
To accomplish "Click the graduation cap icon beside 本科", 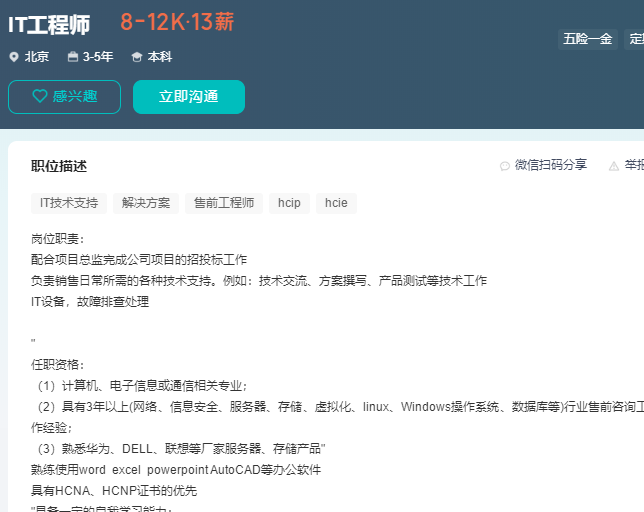I will [x=137, y=57].
